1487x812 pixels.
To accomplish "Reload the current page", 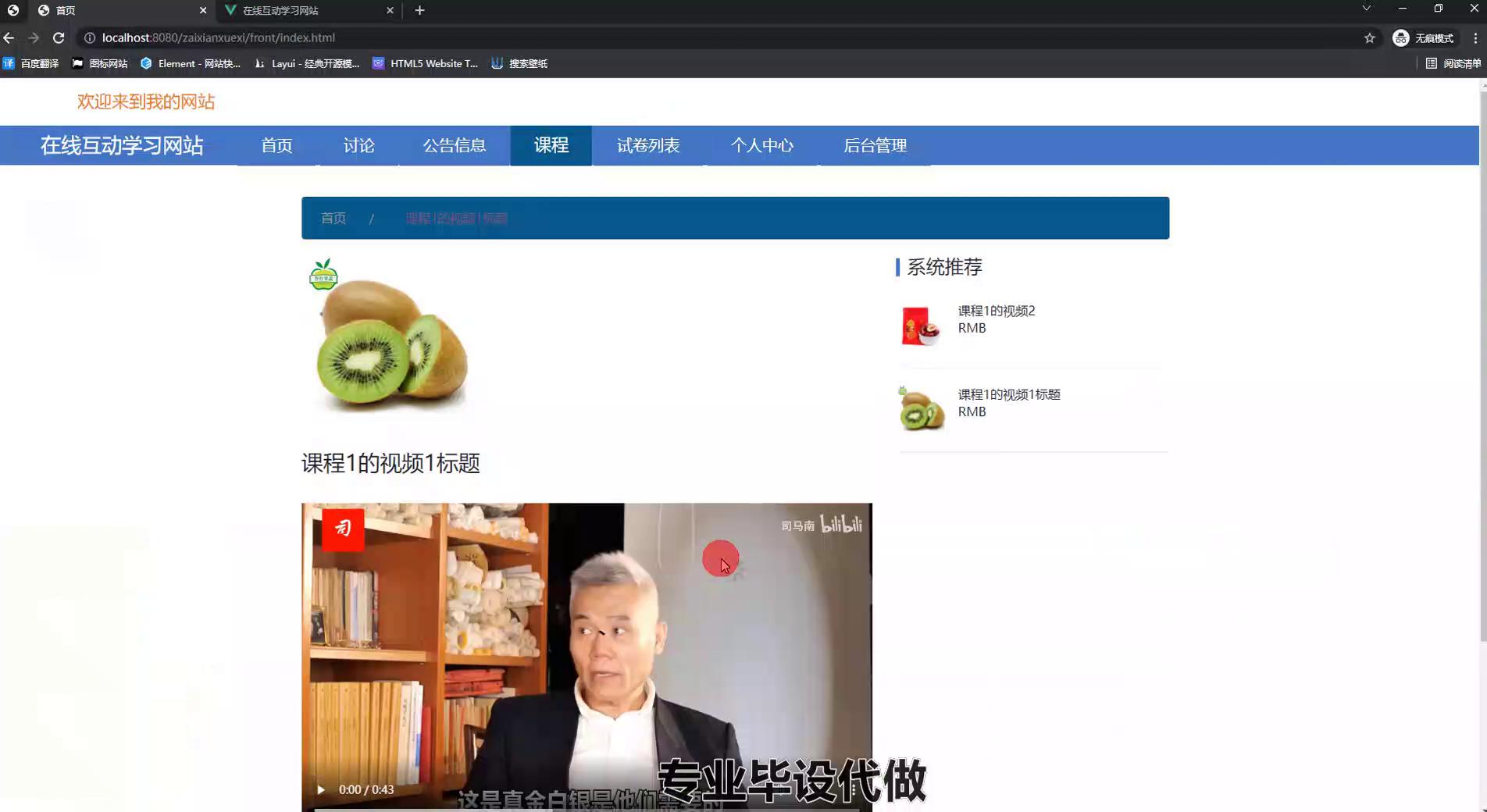I will pos(59,37).
